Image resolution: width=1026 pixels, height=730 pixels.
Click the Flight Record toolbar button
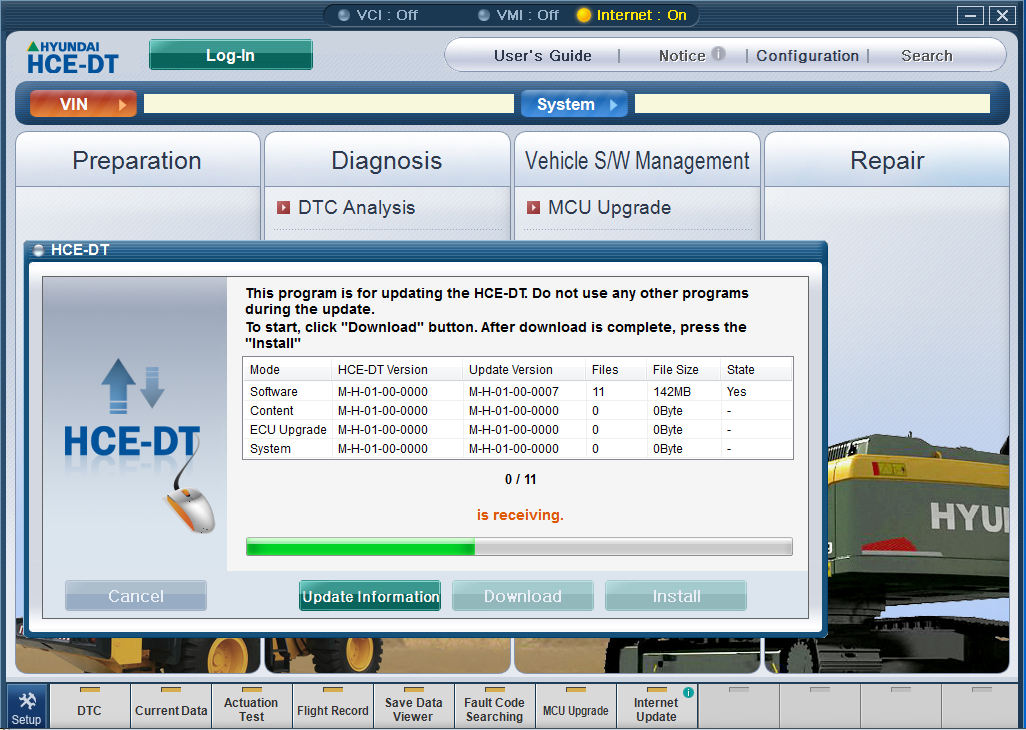(332, 706)
